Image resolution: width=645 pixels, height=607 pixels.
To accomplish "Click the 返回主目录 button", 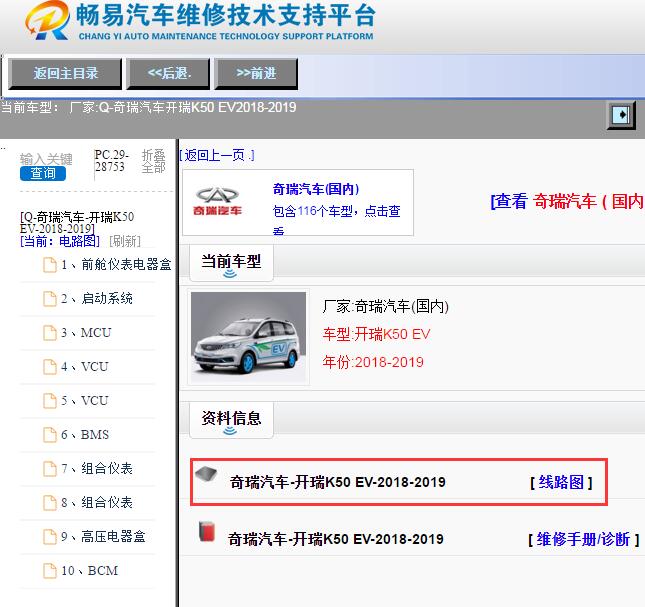I will [65, 74].
